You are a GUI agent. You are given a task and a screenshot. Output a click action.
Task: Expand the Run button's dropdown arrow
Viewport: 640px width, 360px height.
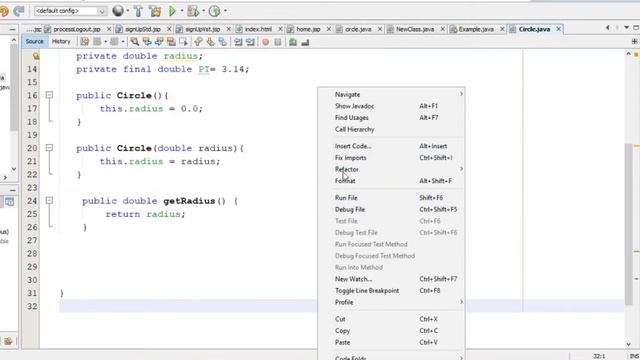(182, 11)
